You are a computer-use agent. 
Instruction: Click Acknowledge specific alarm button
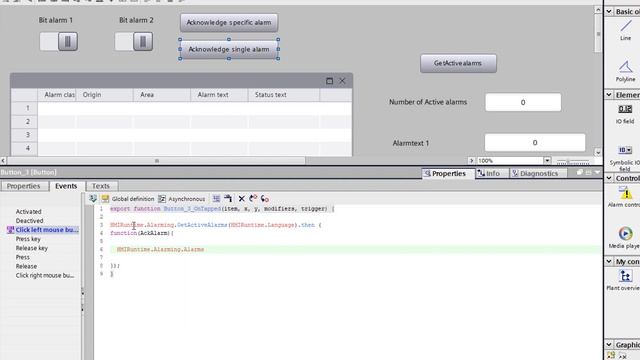coord(229,22)
